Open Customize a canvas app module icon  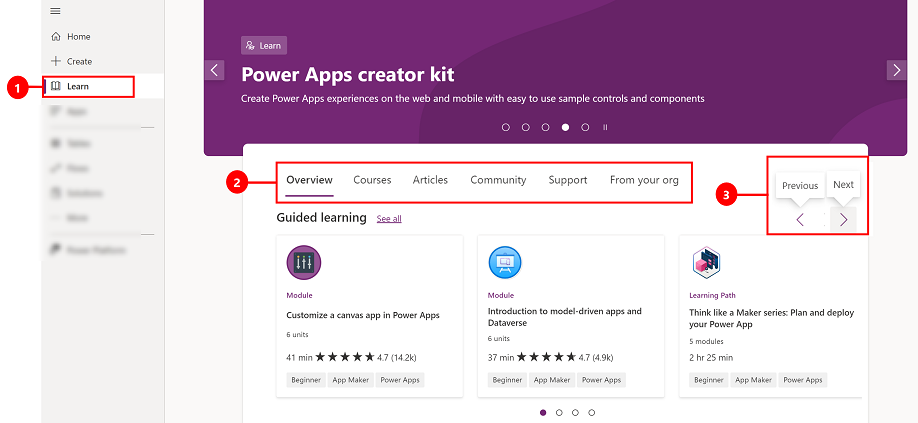tap(304, 263)
